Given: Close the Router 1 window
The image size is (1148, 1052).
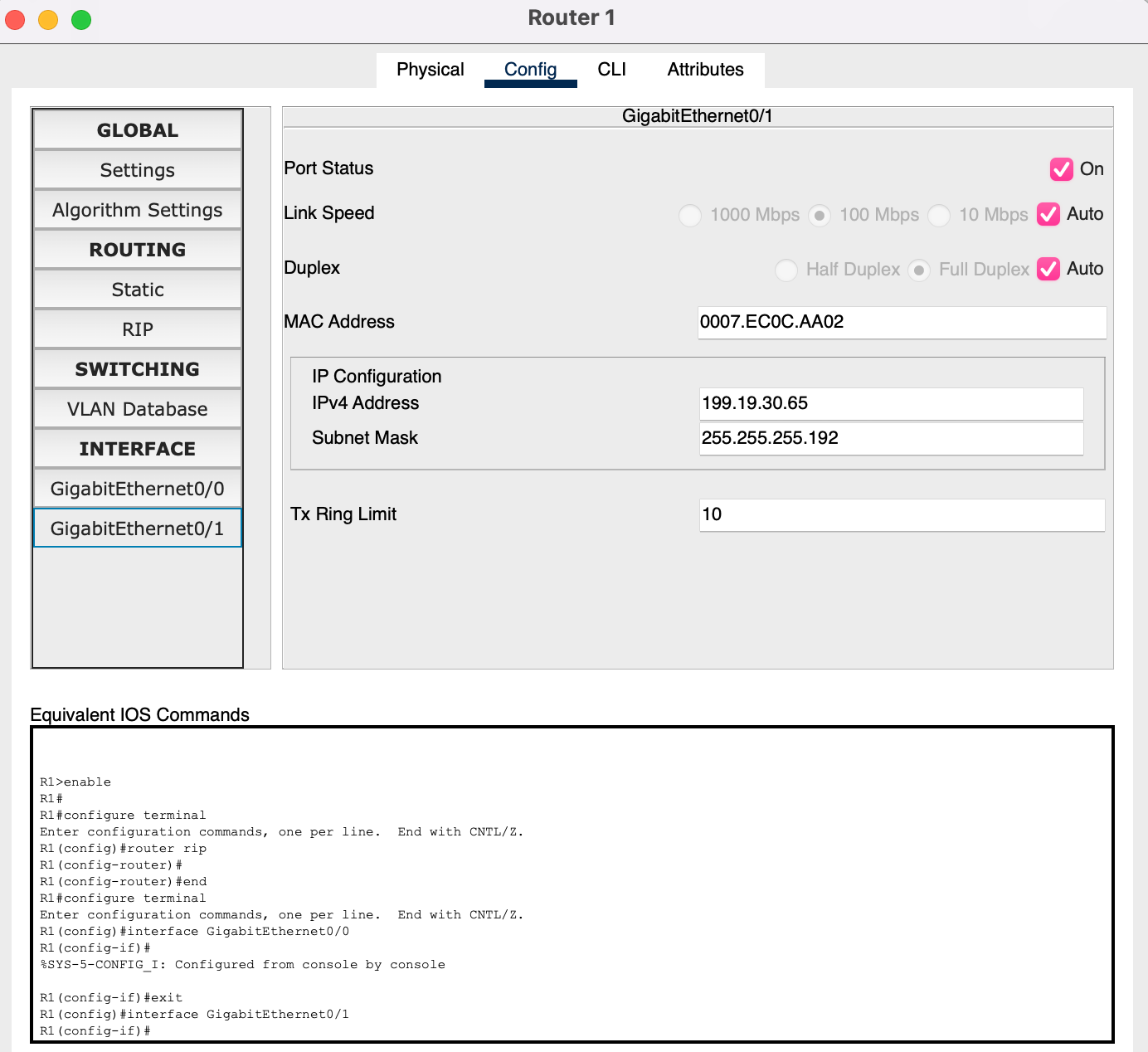Looking at the screenshot, I should pyautogui.click(x=15, y=19).
